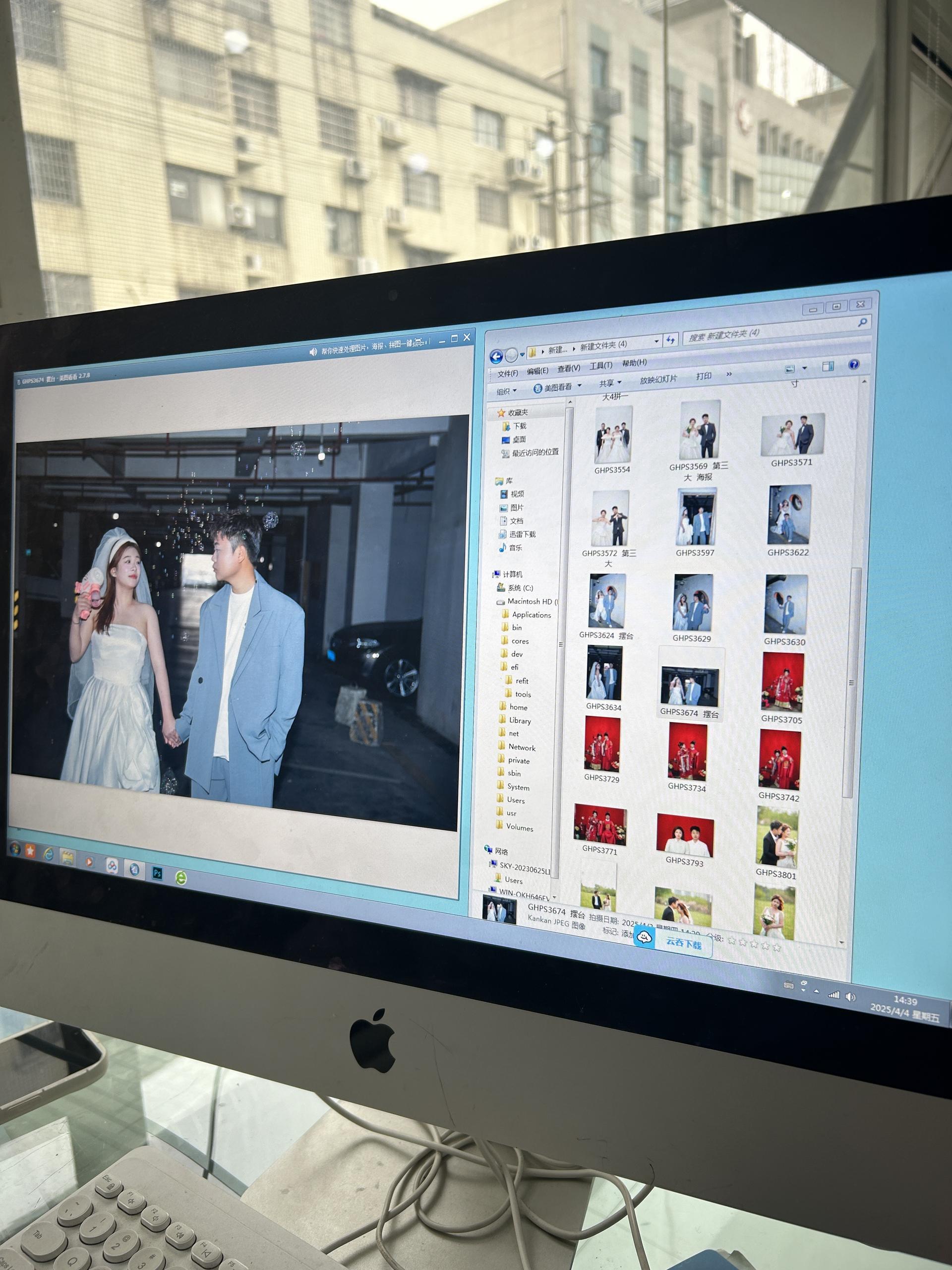Image resolution: width=952 pixels, height=1270 pixels.
Task: Toggle the preview pane icon
Action: coord(828,366)
